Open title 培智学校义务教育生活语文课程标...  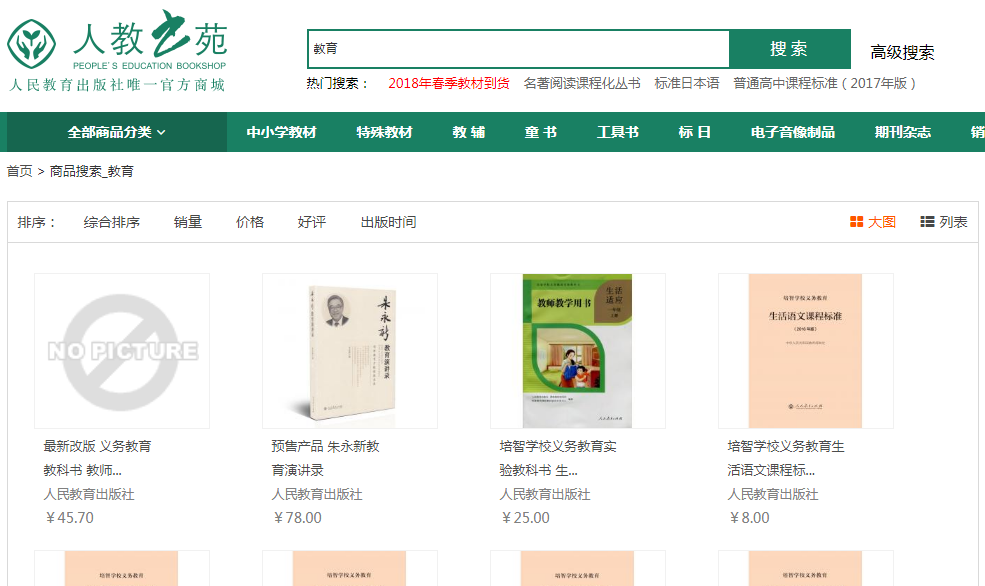tap(786, 458)
